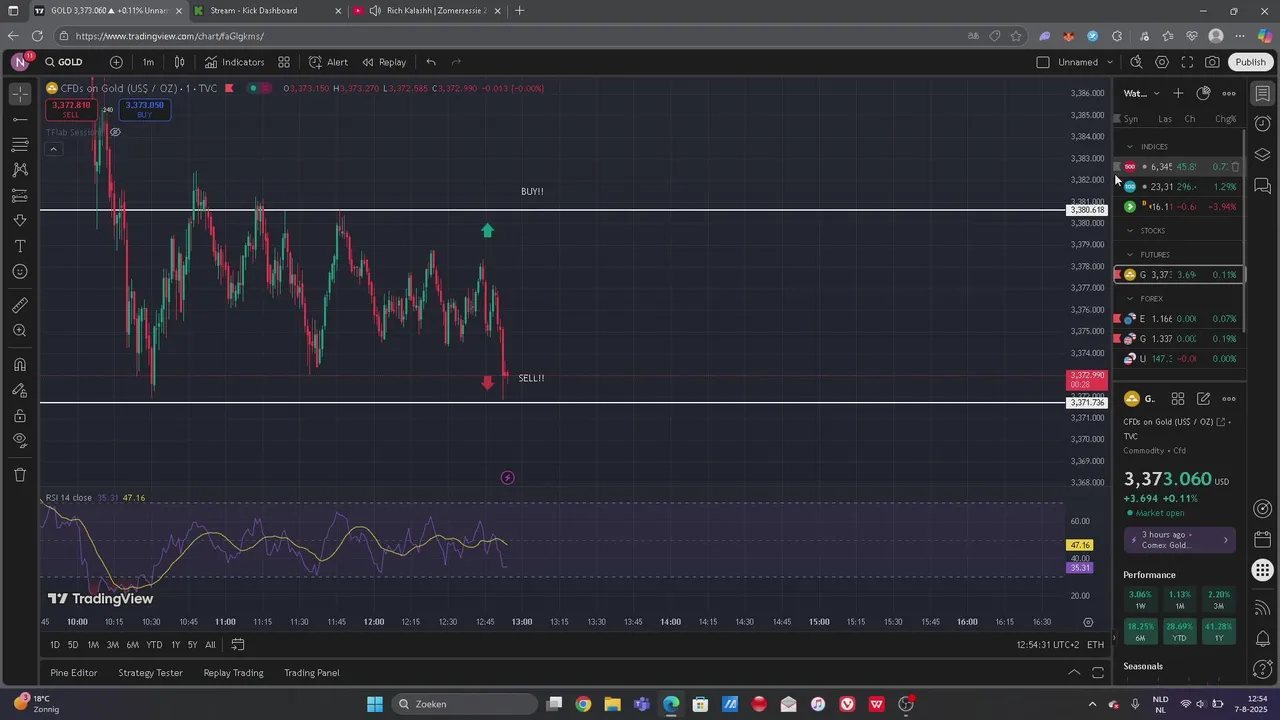Open watchlist advanced view pie icon
1280x720 pixels.
(x=1203, y=93)
